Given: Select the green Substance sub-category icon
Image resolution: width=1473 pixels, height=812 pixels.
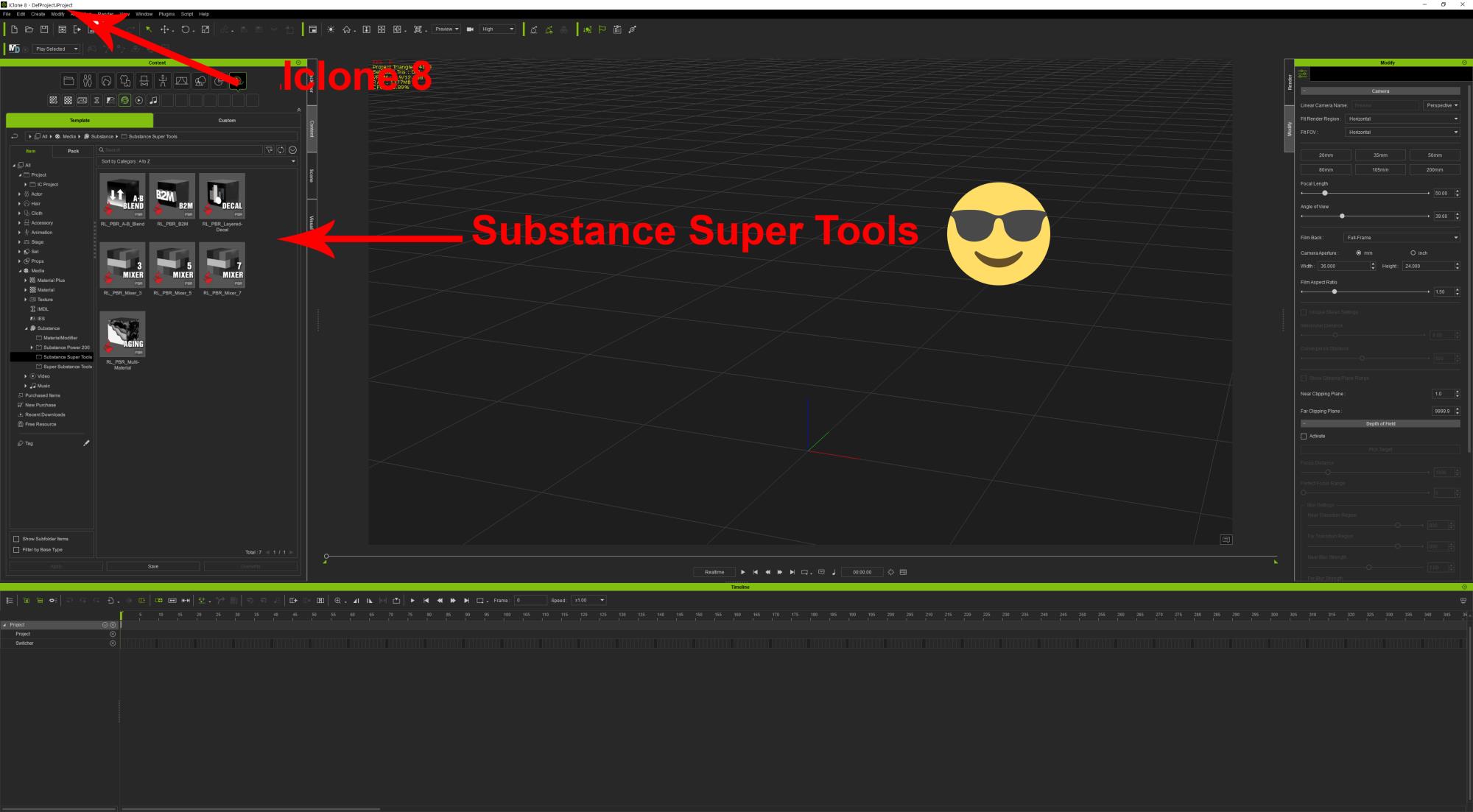Looking at the screenshot, I should click(x=124, y=100).
